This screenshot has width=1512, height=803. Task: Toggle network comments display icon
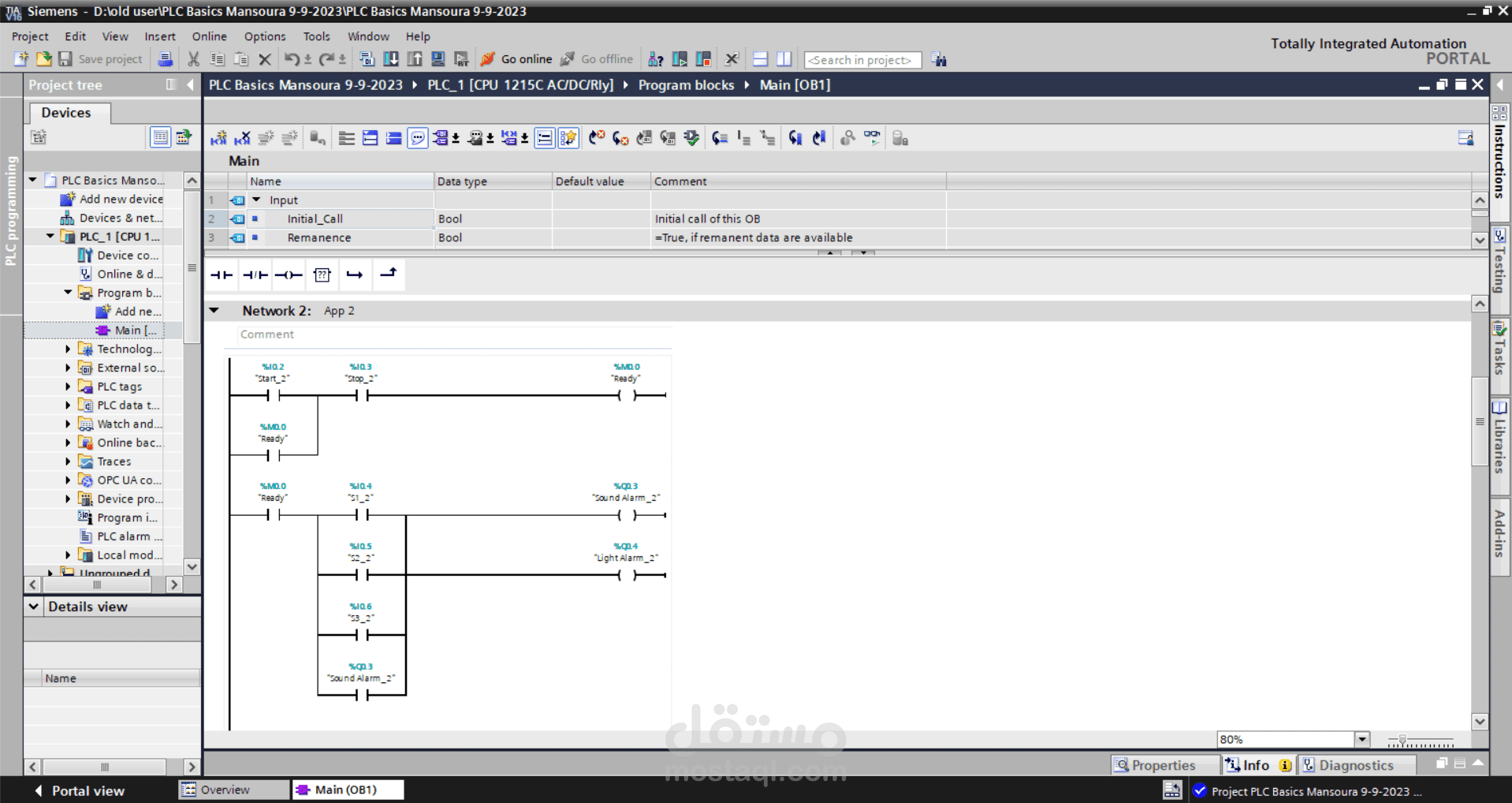coord(417,139)
